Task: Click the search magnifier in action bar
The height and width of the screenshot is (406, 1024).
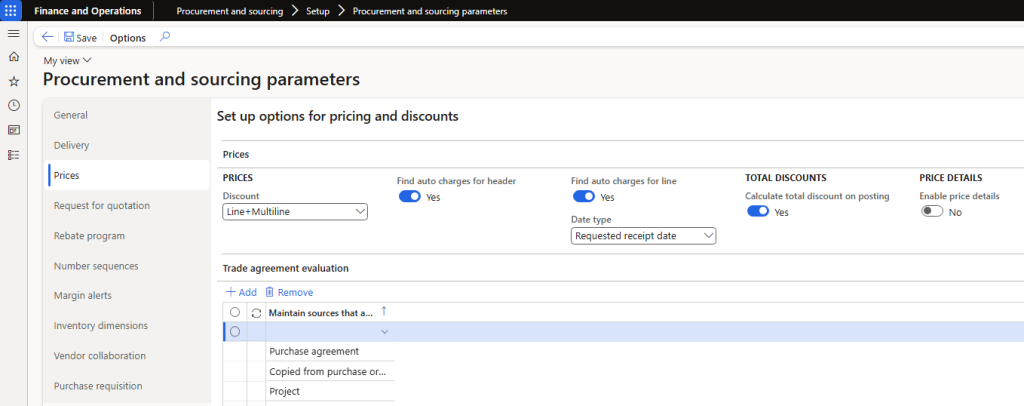Action: pyautogui.click(x=165, y=37)
